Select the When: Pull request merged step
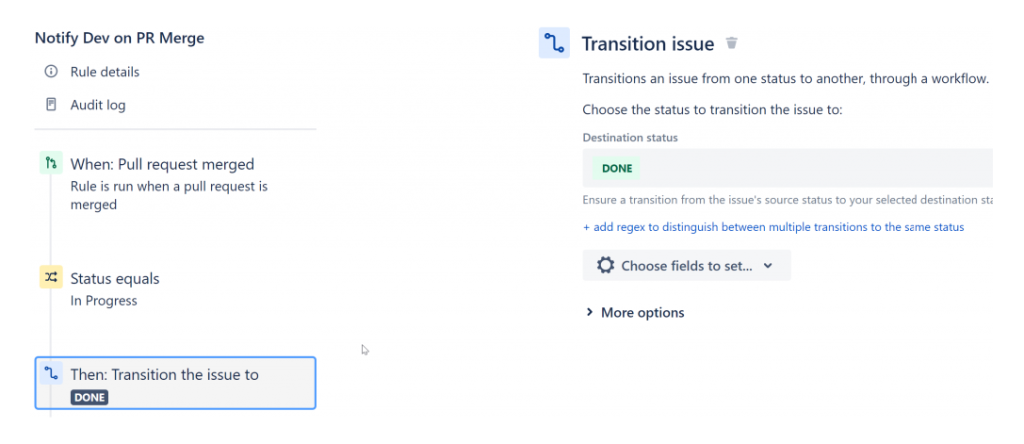The image size is (1024, 444). click(x=175, y=183)
